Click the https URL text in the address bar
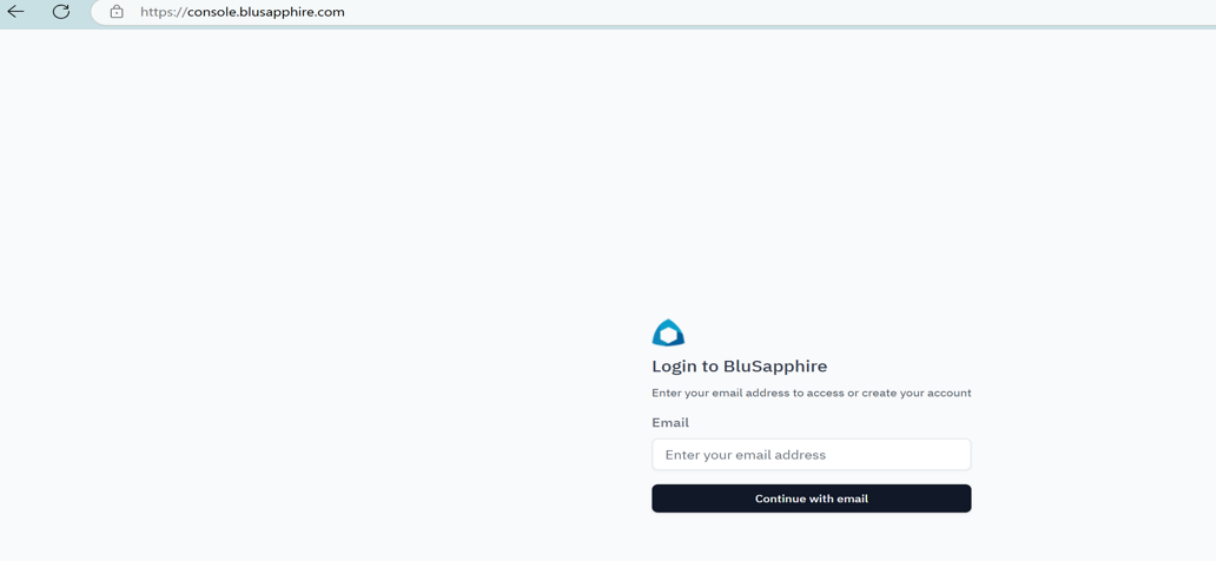Image resolution: width=1216 pixels, height=566 pixels. point(242,12)
